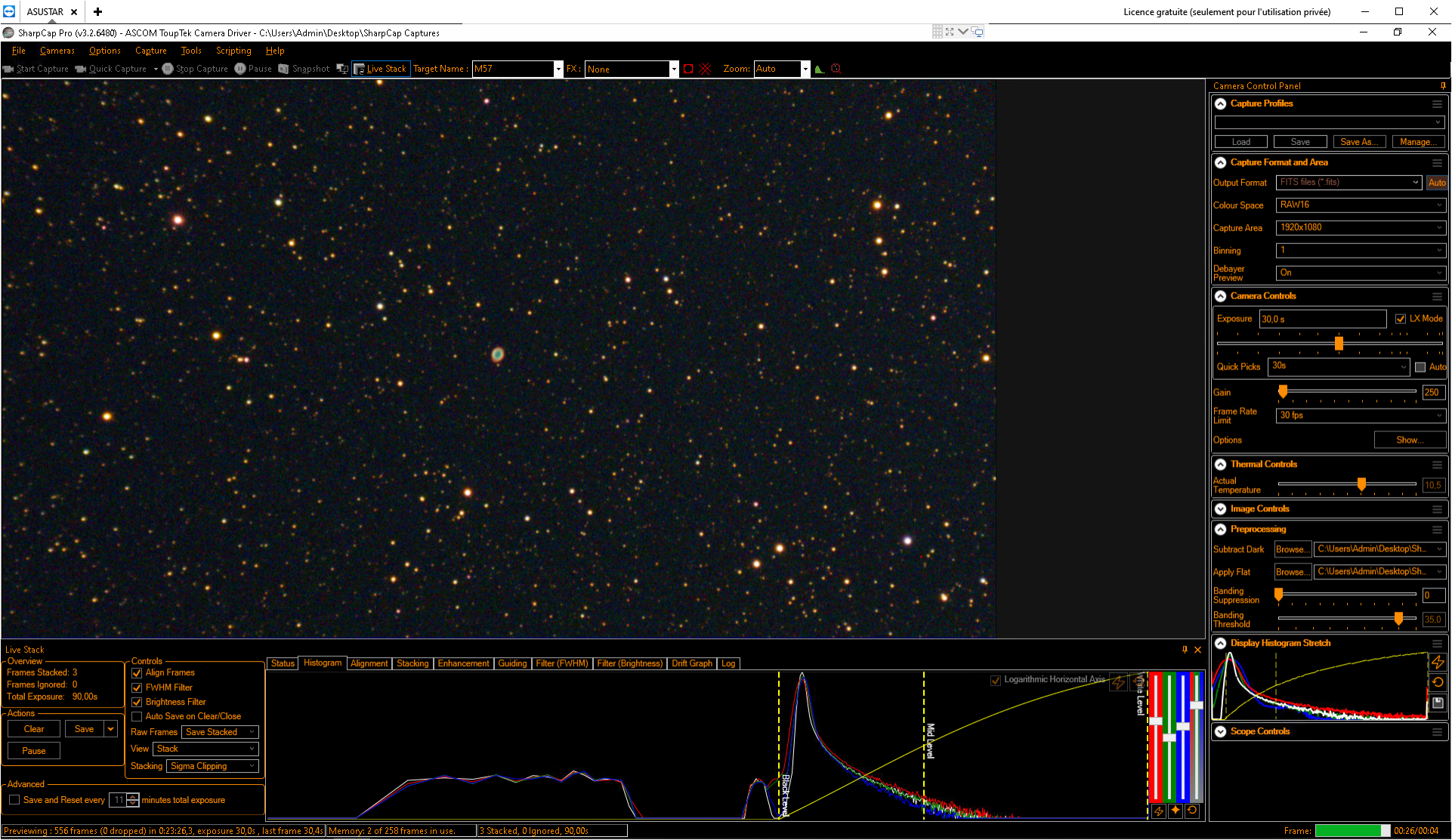This screenshot has width=1452, height=840.
Task: Click the red selection area square icon
Action: point(688,69)
